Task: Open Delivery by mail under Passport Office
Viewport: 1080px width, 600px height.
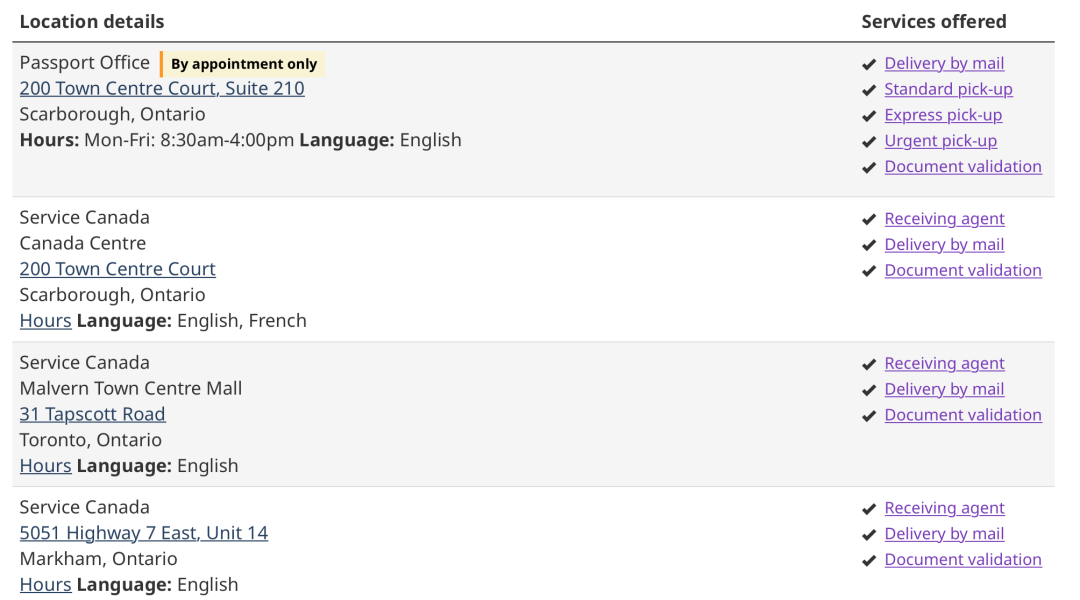Action: [944, 63]
